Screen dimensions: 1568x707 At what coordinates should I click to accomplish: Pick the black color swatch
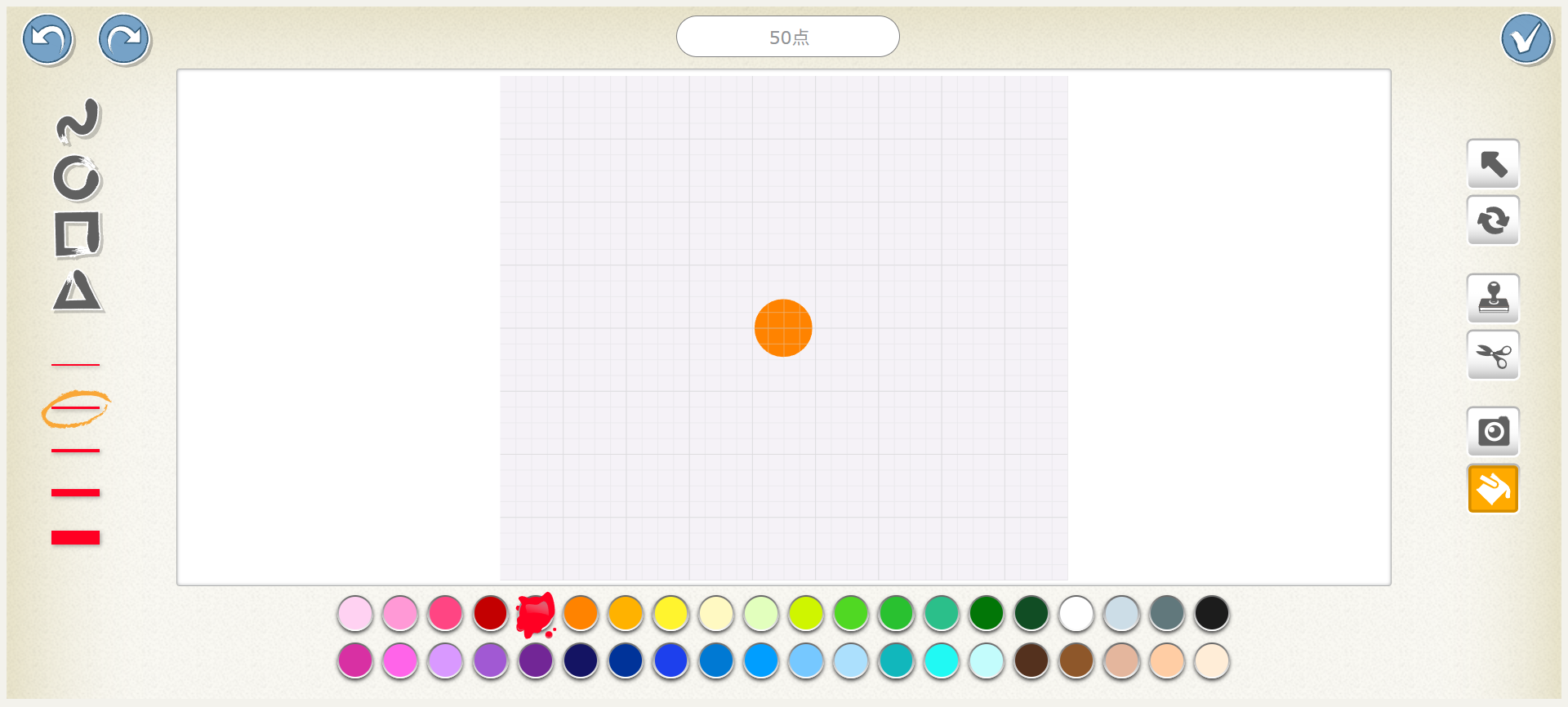pyautogui.click(x=1211, y=613)
